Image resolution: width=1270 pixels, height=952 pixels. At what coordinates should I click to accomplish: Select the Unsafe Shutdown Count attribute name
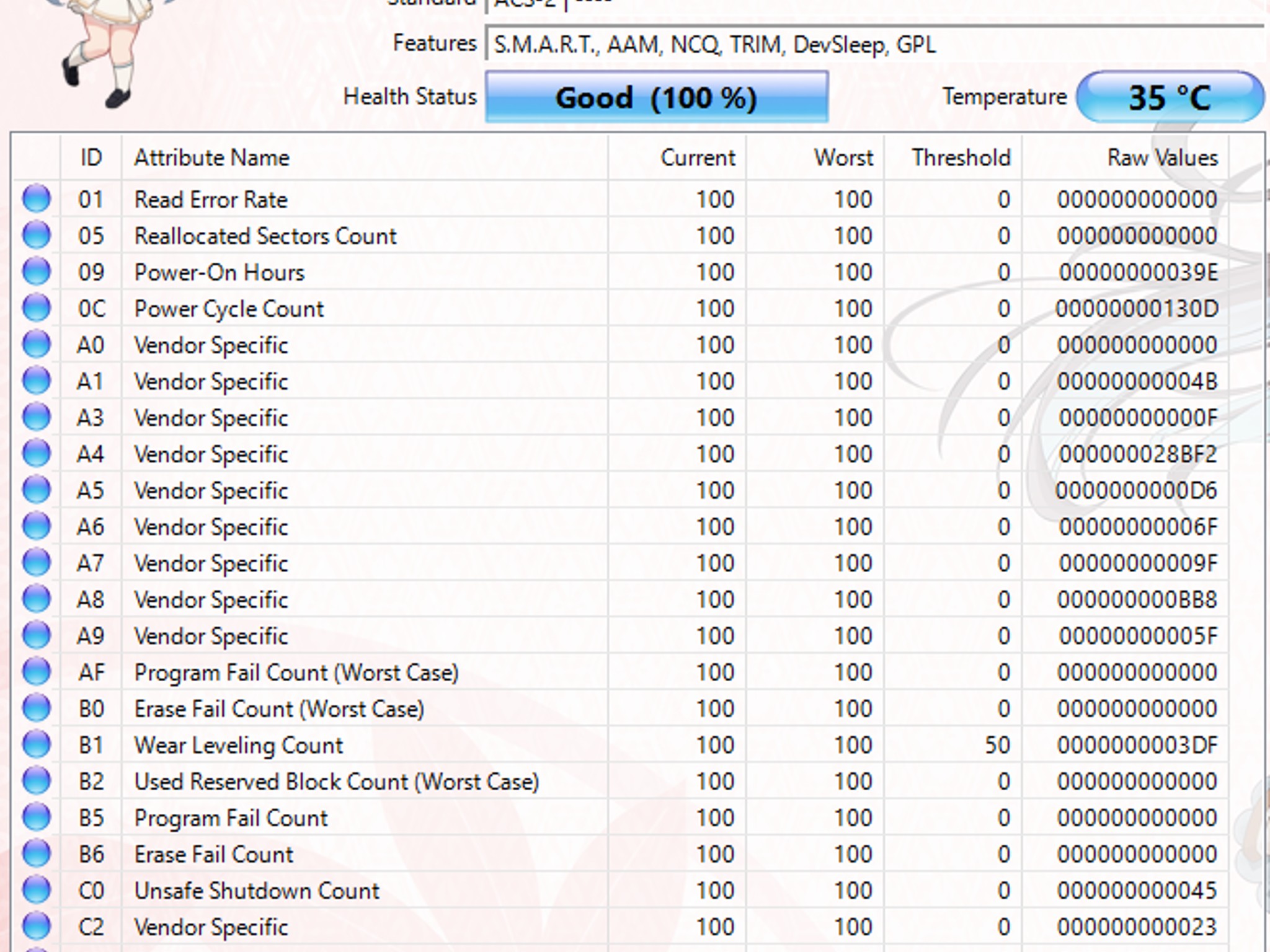257,891
